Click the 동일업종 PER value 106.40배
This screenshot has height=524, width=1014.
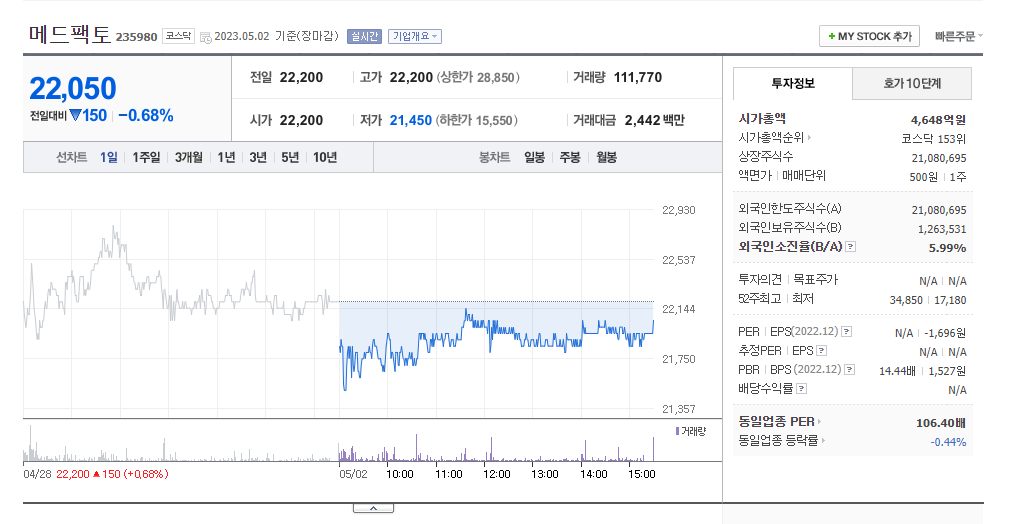pos(941,423)
